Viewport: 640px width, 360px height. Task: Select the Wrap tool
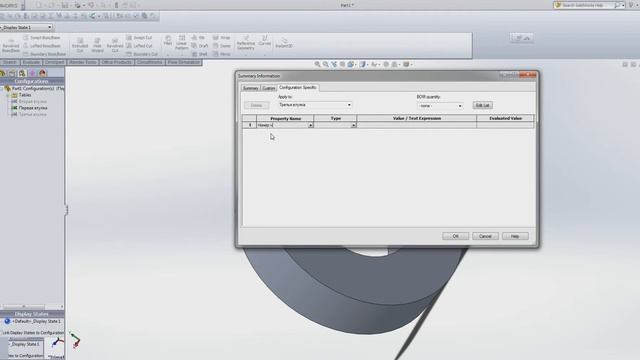(222, 38)
